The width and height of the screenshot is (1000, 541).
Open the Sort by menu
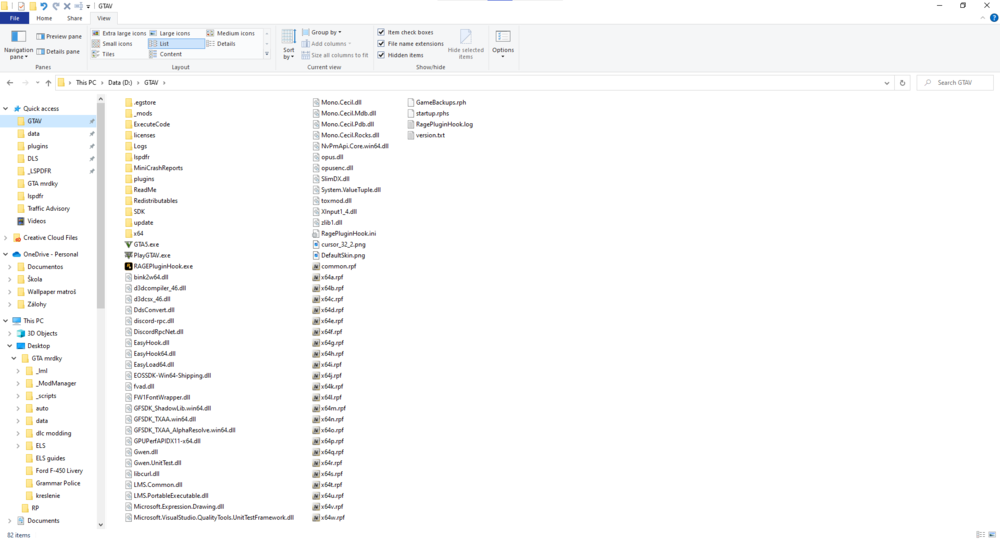[x=289, y=45]
